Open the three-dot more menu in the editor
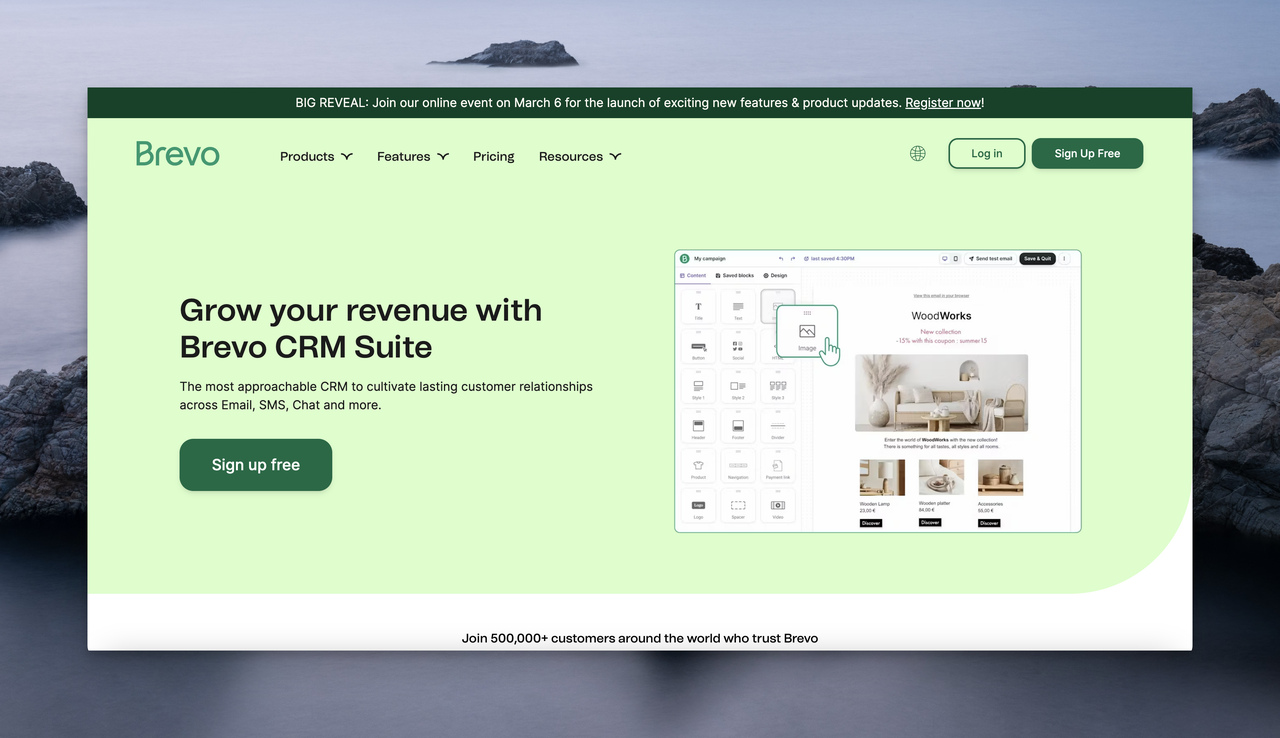The image size is (1280, 738). click(1064, 258)
